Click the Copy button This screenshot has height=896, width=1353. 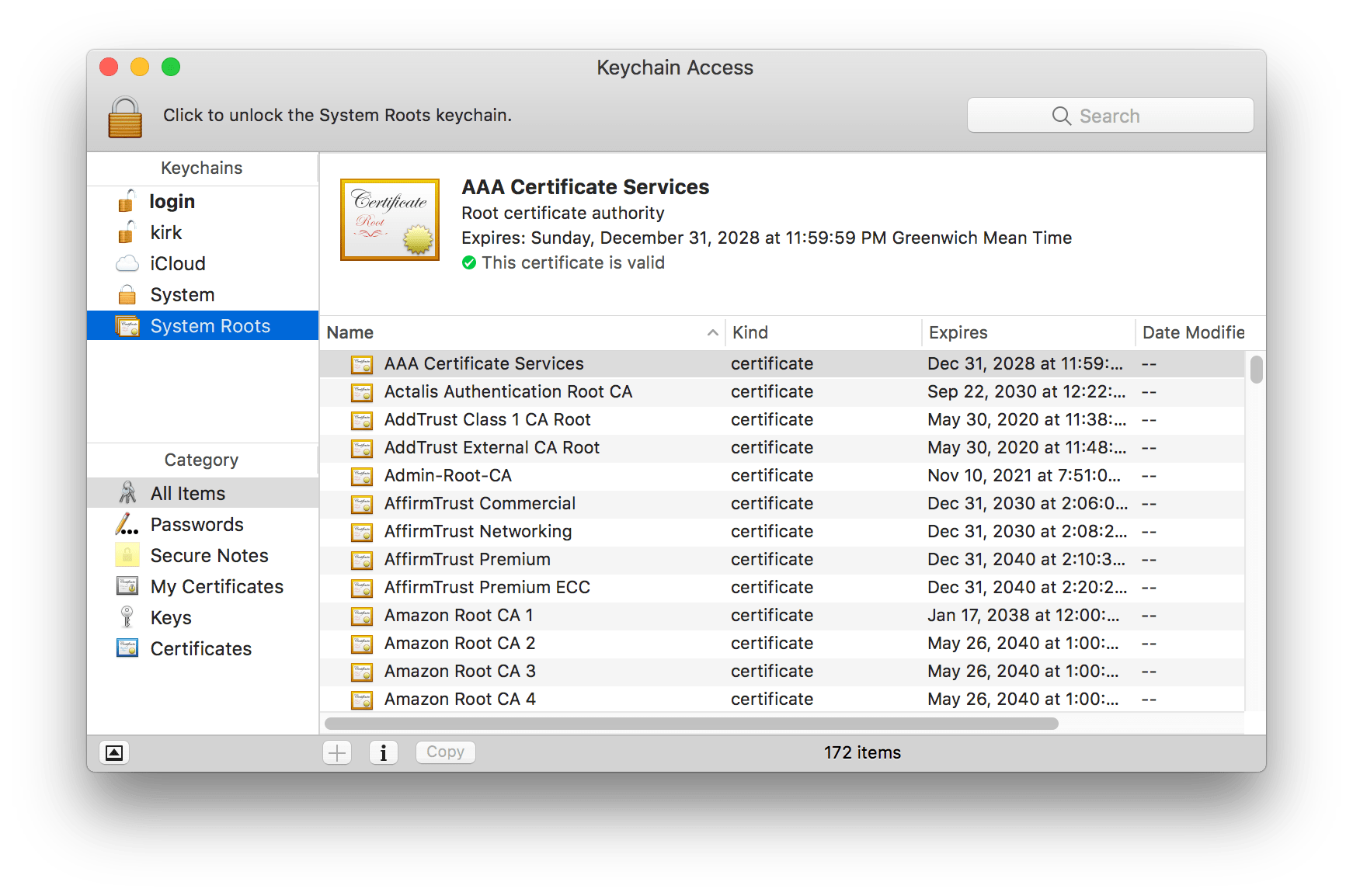(x=445, y=752)
